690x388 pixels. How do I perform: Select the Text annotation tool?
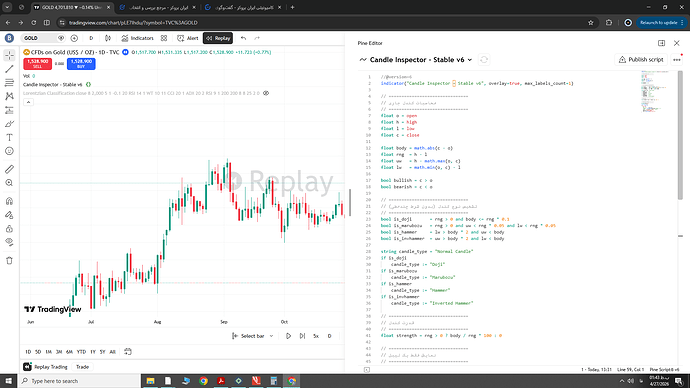click(9, 137)
